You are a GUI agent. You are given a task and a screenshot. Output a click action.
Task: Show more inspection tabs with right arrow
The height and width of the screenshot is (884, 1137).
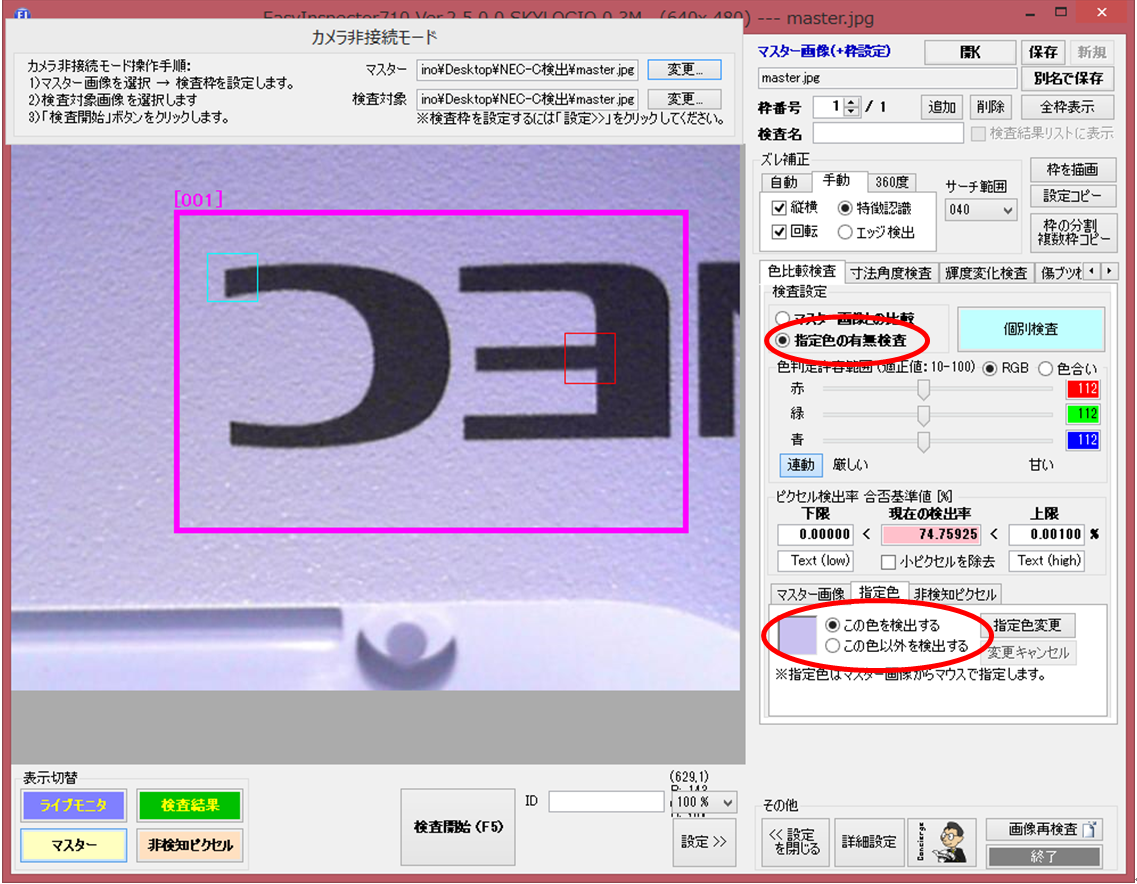[x=1109, y=271]
